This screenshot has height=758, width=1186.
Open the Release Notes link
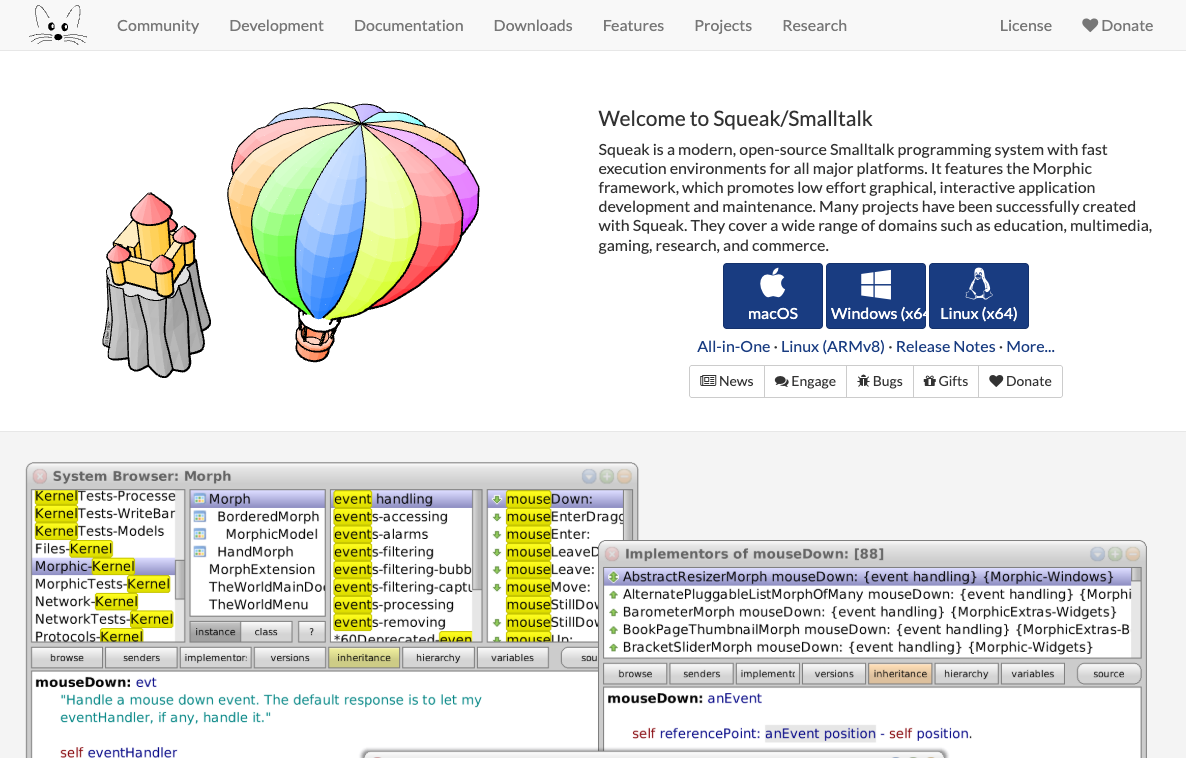[x=945, y=346]
